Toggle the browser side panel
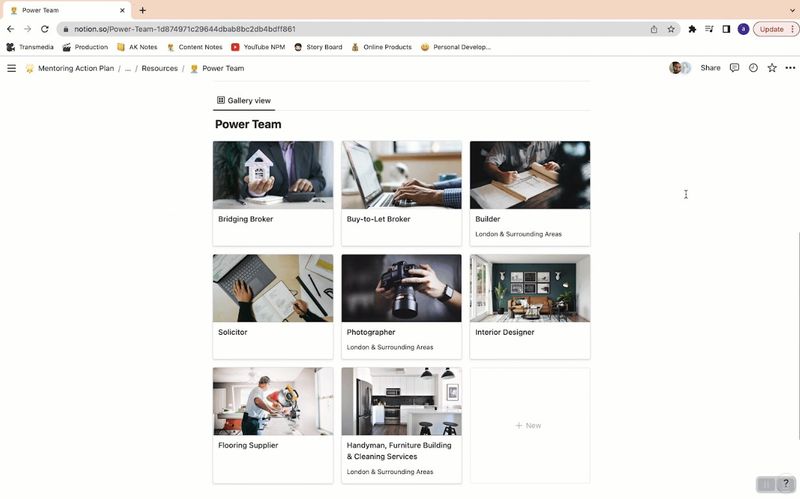Image resolution: width=800 pixels, height=499 pixels. (726, 29)
